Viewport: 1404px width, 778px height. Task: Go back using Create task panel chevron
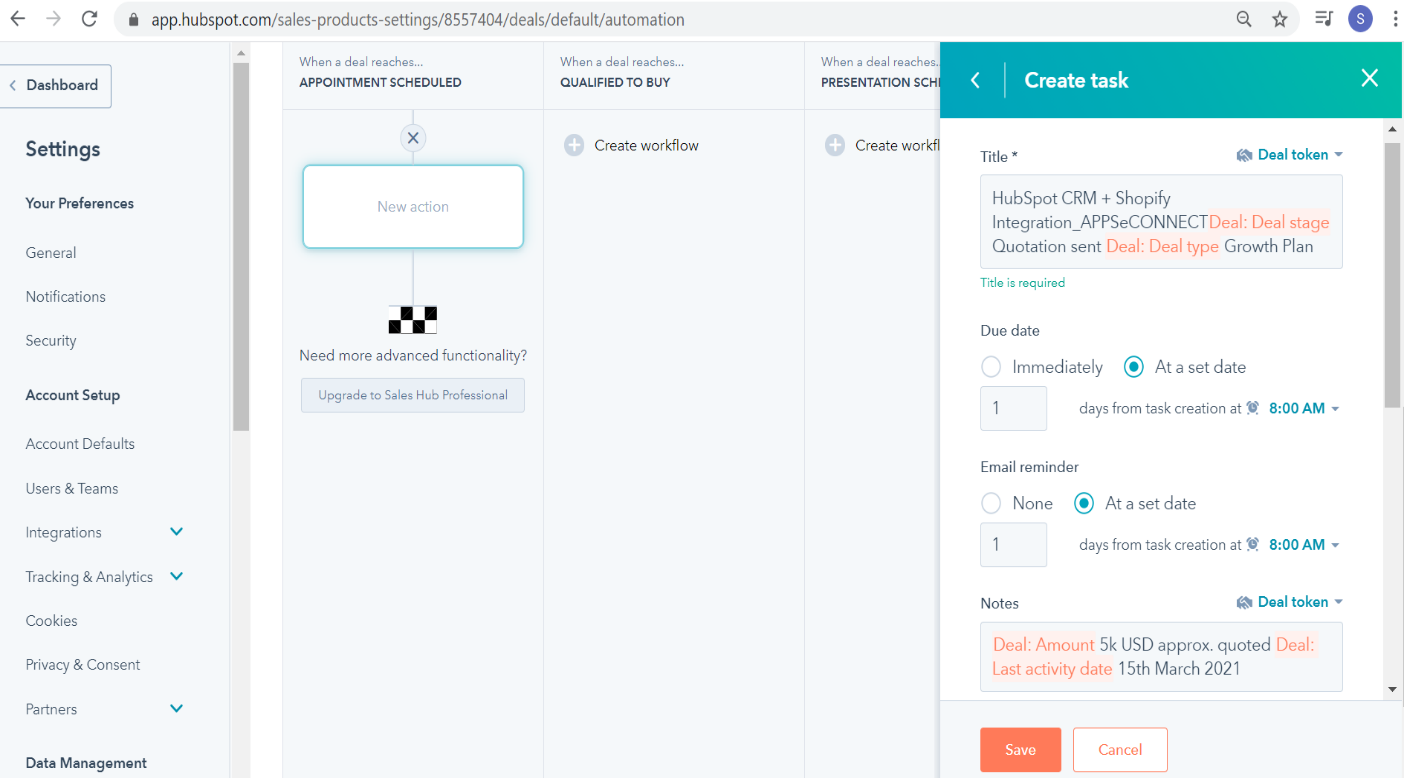coord(975,80)
